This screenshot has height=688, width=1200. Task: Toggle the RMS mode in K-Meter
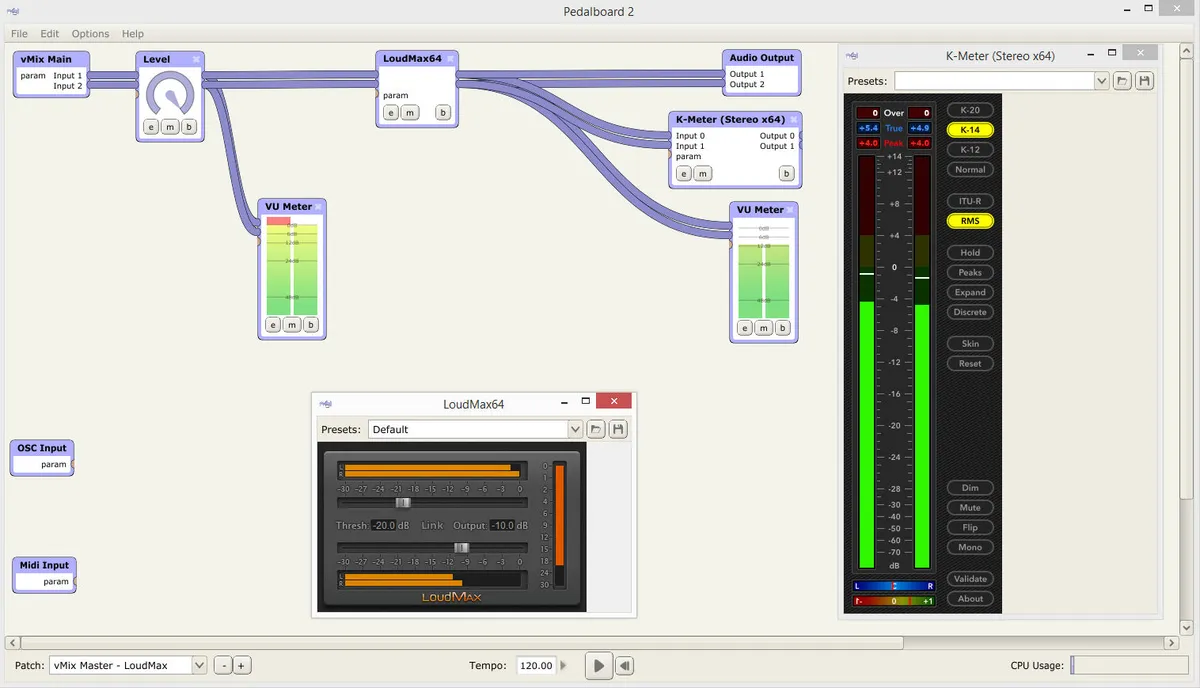[x=969, y=221]
